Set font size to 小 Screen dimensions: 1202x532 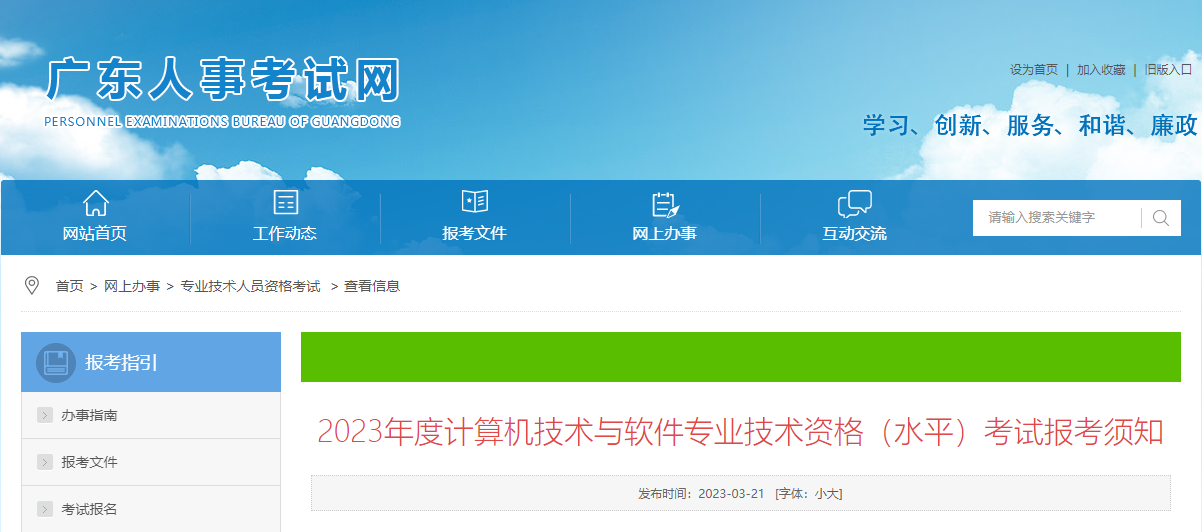coord(820,494)
